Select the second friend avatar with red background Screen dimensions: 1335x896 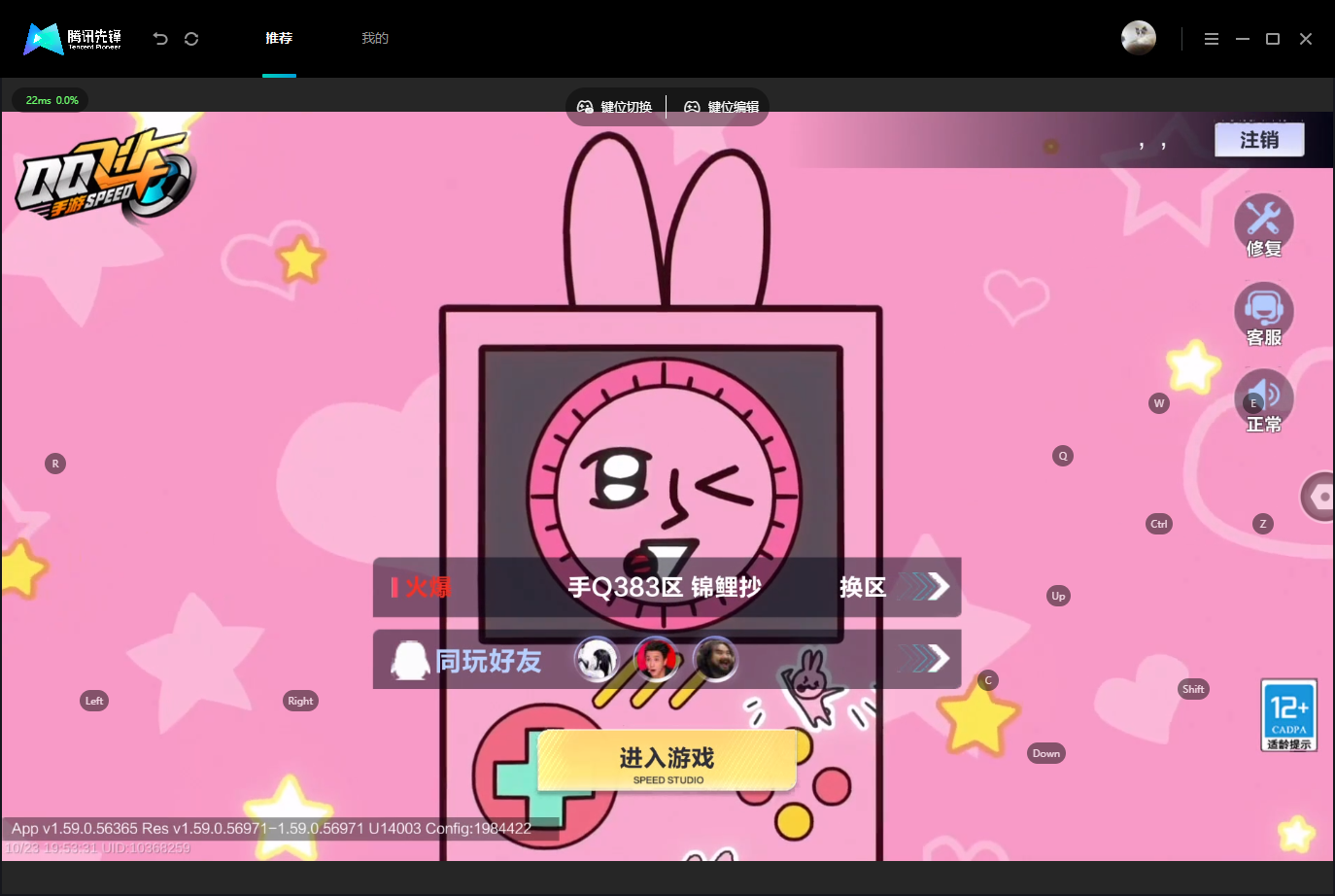coord(656,660)
